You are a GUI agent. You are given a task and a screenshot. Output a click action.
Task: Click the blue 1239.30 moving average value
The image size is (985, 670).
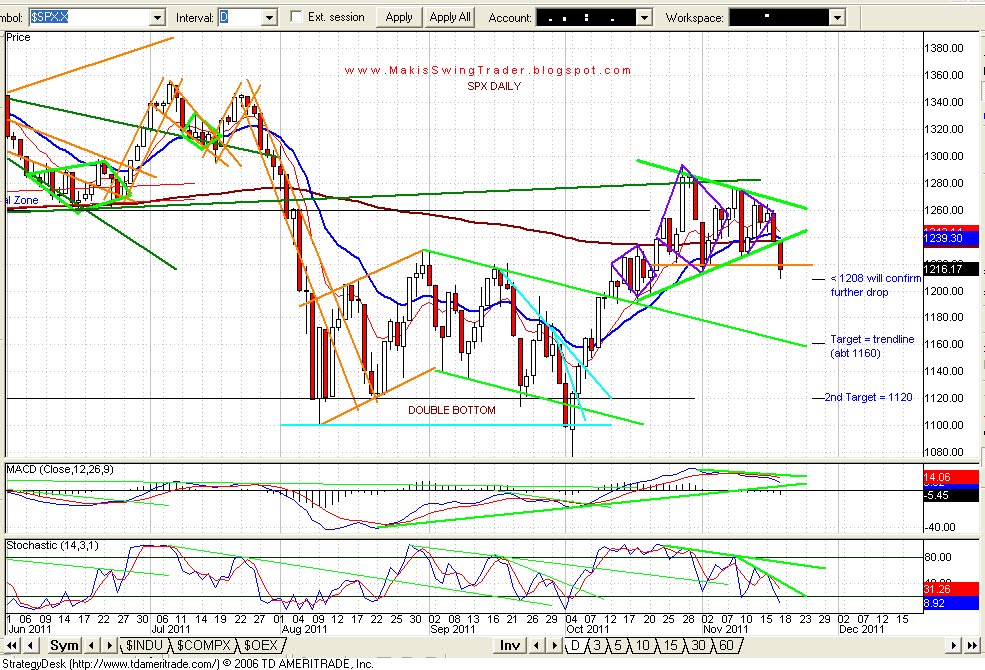951,239
